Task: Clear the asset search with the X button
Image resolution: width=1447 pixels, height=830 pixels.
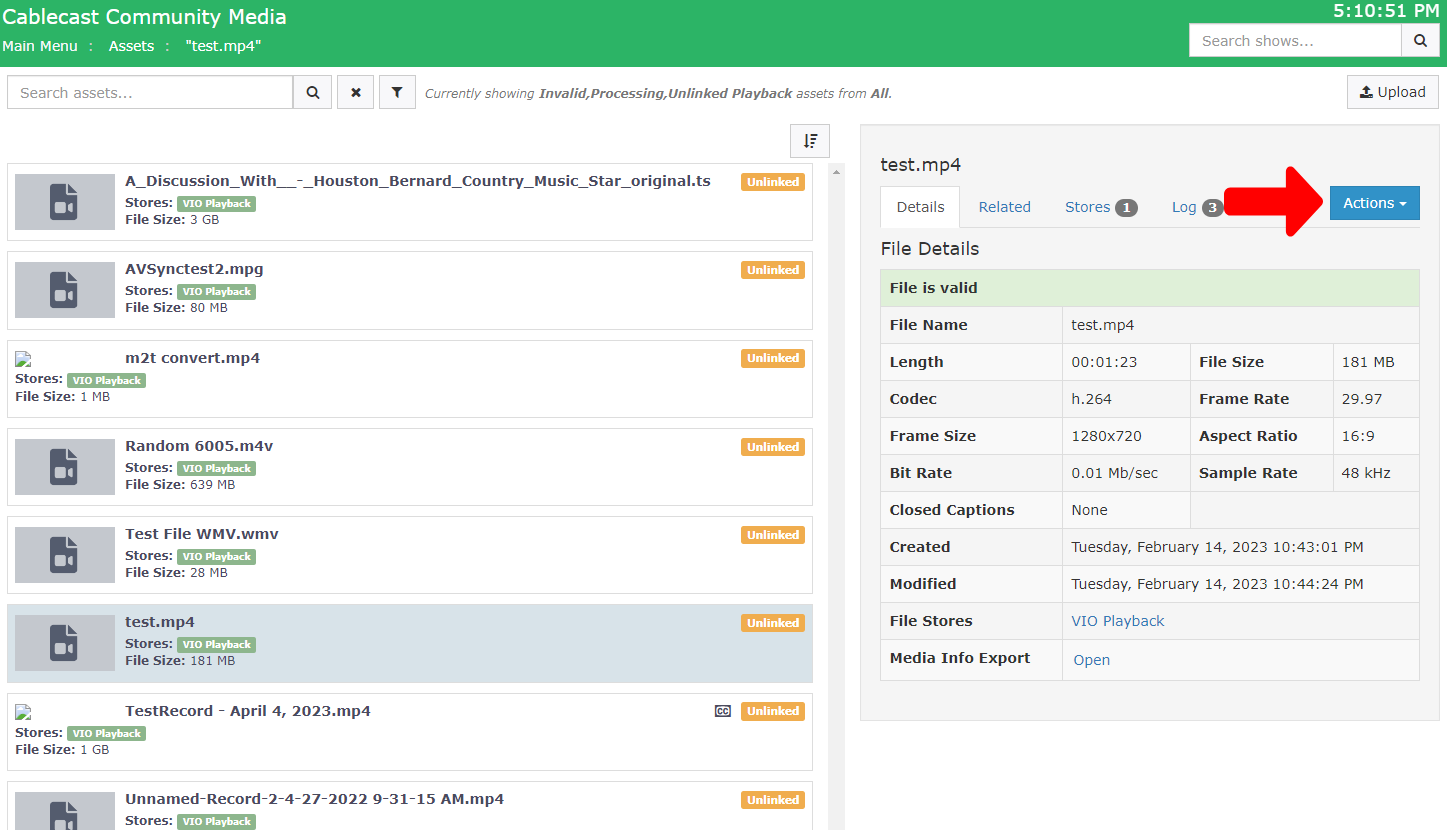Action: pos(356,92)
